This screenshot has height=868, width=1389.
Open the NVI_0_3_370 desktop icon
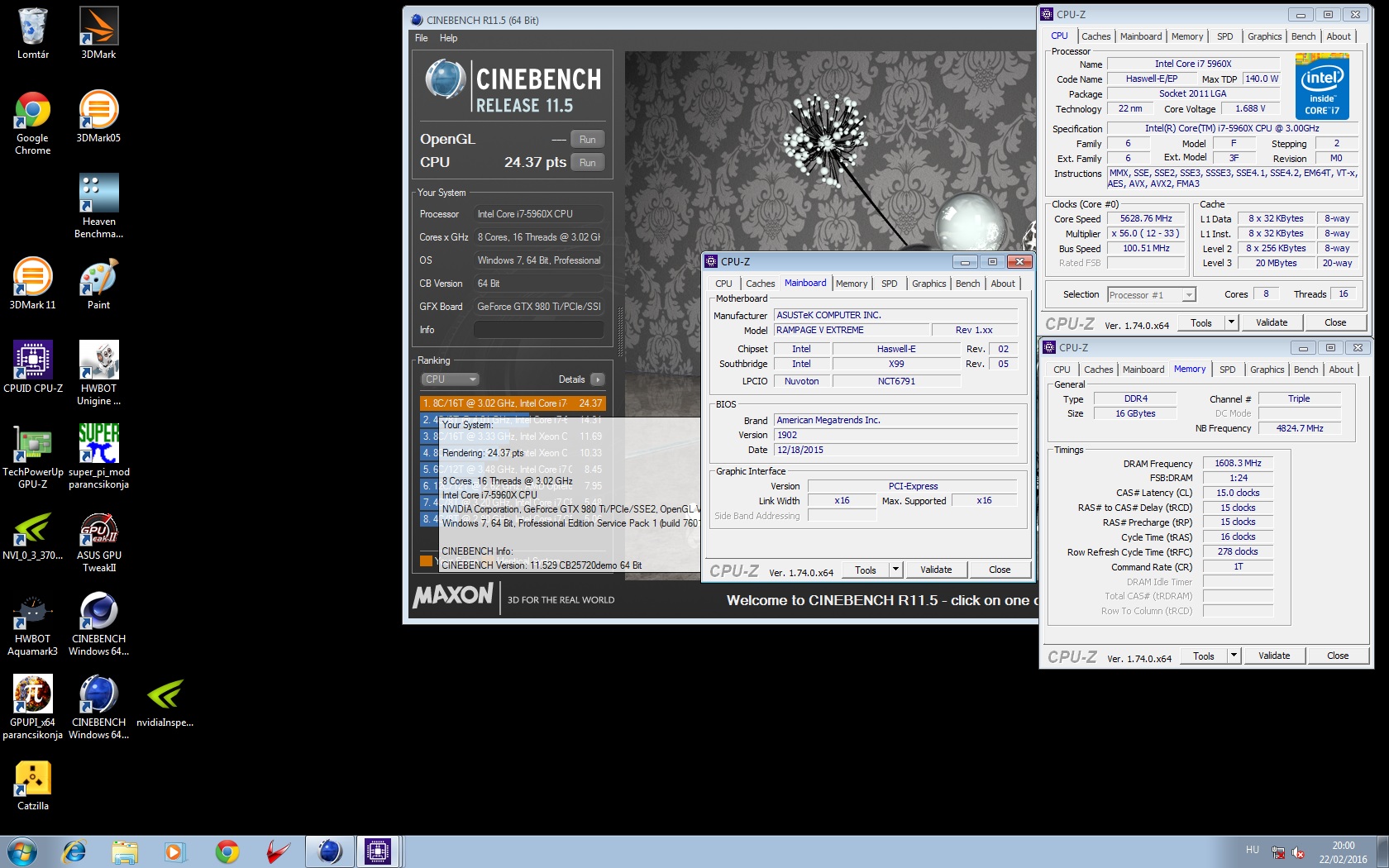33,534
